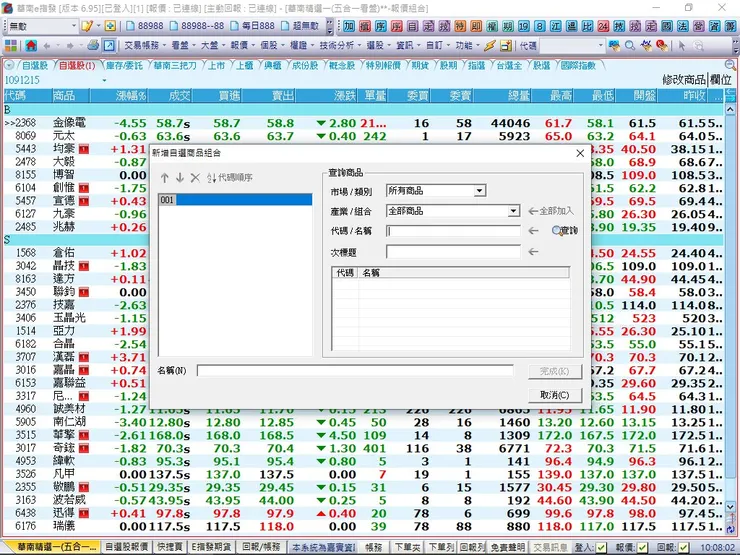Switch to the 國際指數 tab
The image size is (740, 555).
[x=578, y=66]
